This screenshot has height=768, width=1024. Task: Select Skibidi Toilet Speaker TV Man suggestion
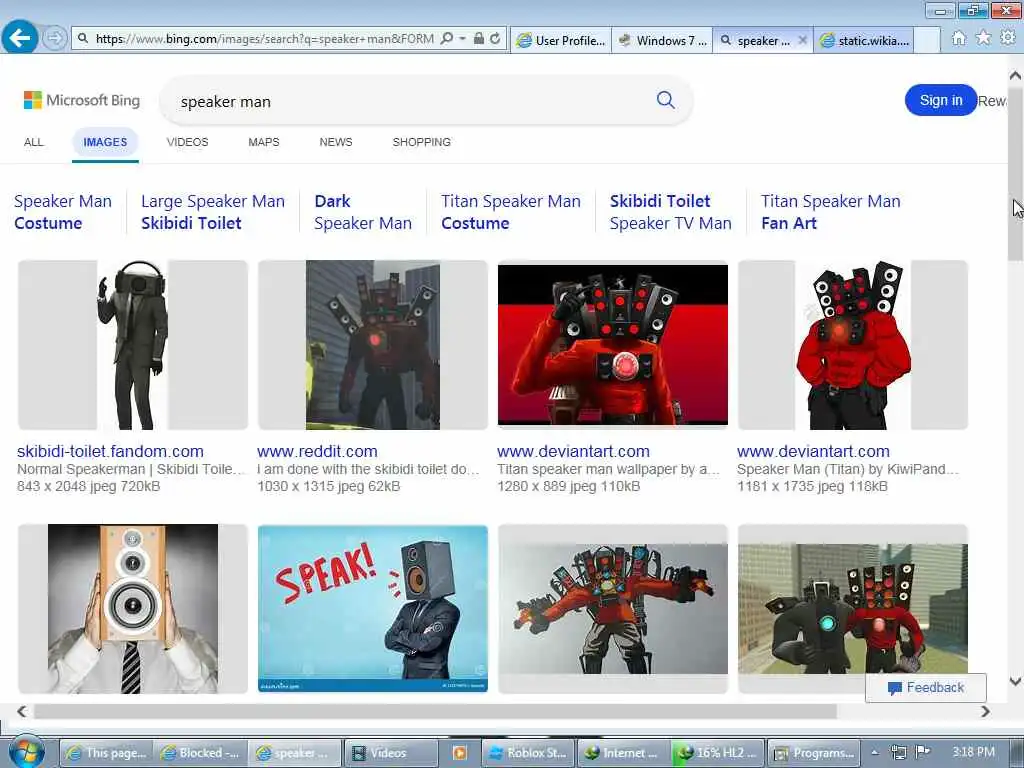pos(671,212)
